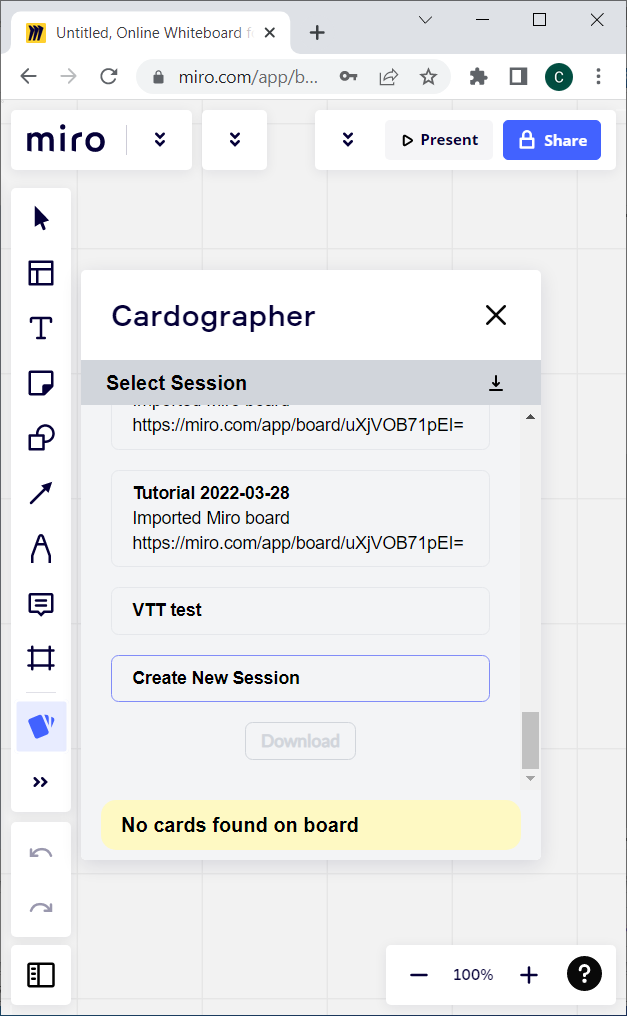Reload the page
Screen dimensions: 627x1021
point(109,77)
